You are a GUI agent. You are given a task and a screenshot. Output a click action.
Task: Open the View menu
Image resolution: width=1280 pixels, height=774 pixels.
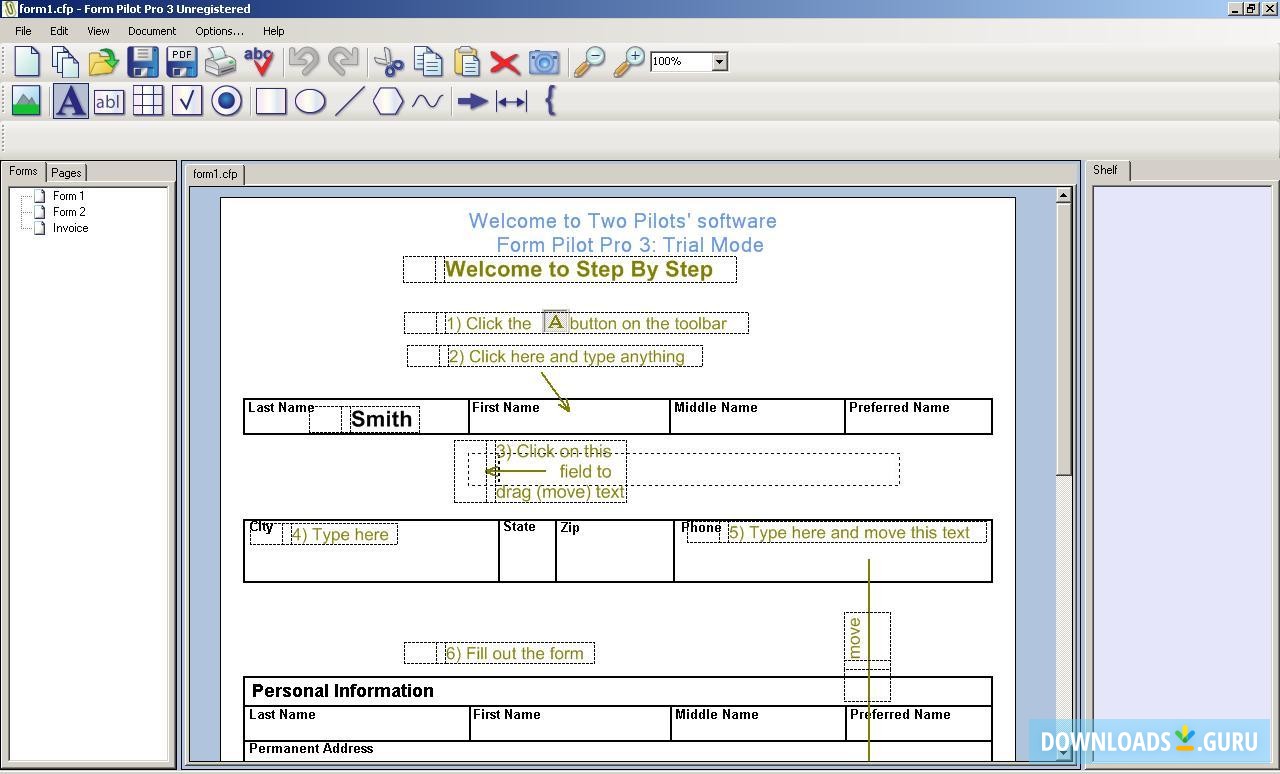click(x=98, y=31)
